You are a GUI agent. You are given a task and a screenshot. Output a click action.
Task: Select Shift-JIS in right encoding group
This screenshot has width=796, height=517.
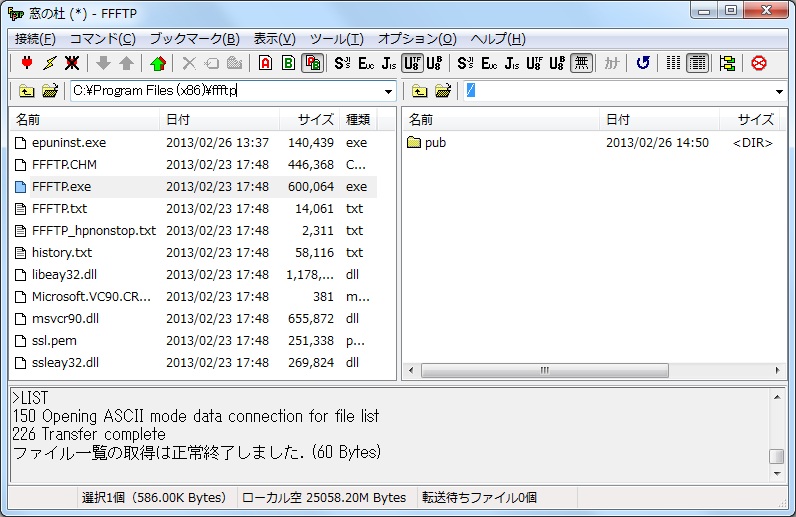pos(465,63)
